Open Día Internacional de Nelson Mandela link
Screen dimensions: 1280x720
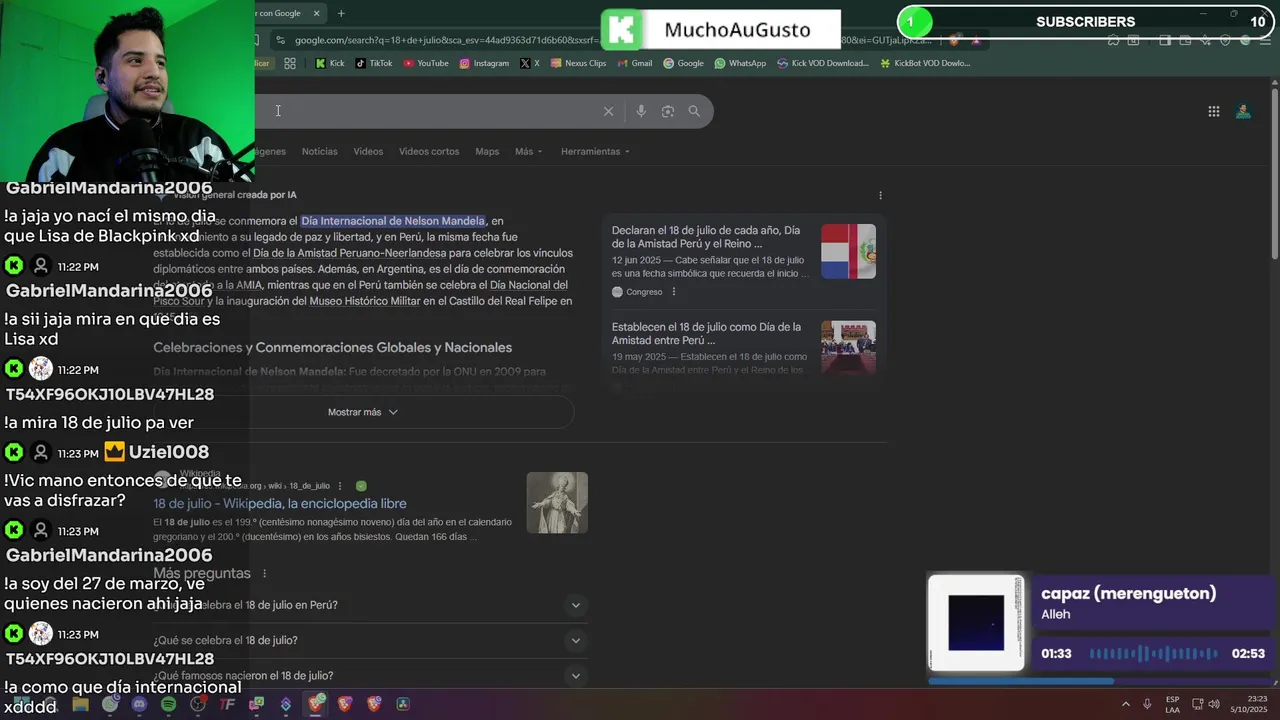393,221
